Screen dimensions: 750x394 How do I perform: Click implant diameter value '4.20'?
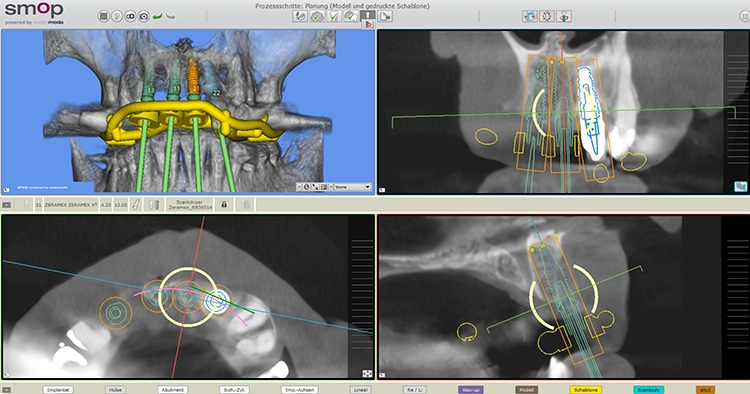[x=106, y=205]
